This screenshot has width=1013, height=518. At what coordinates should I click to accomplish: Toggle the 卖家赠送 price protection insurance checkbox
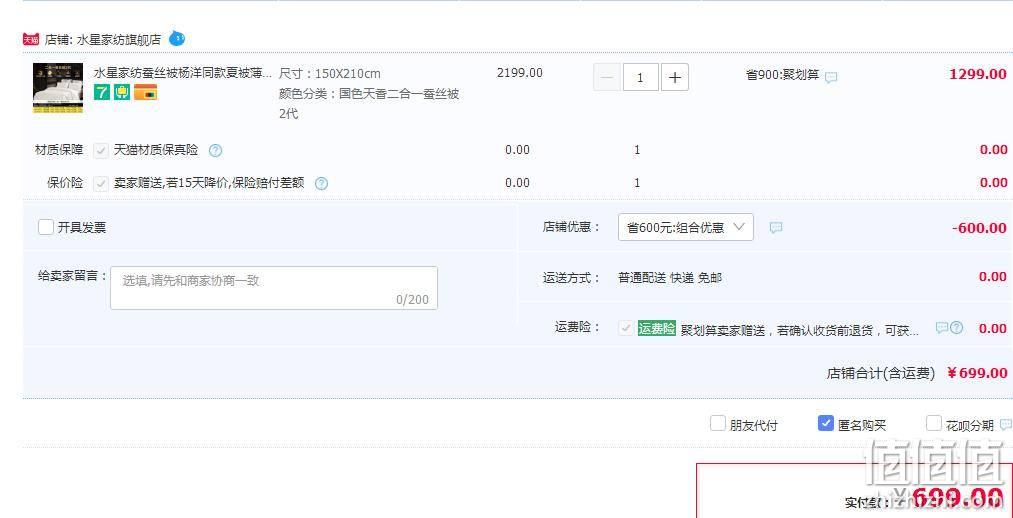101,183
